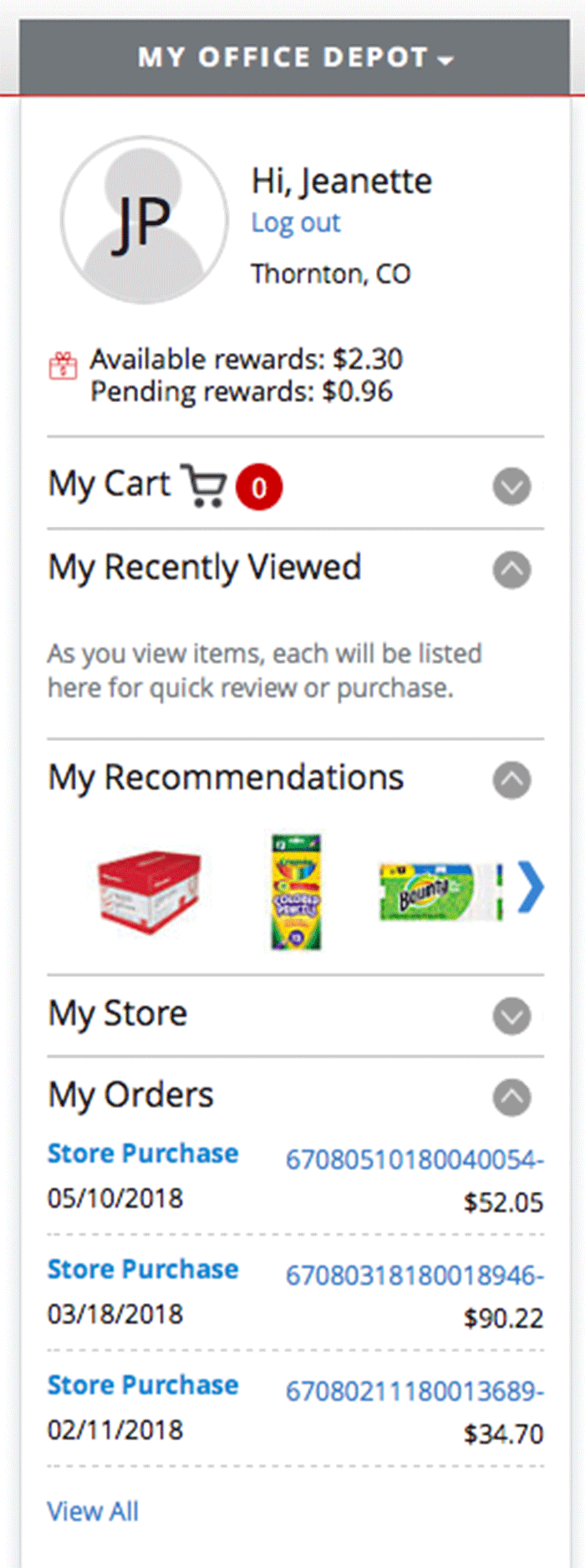Screen dimensions: 585x1568
Task: Click the shopping cart icon
Action: click(x=204, y=486)
